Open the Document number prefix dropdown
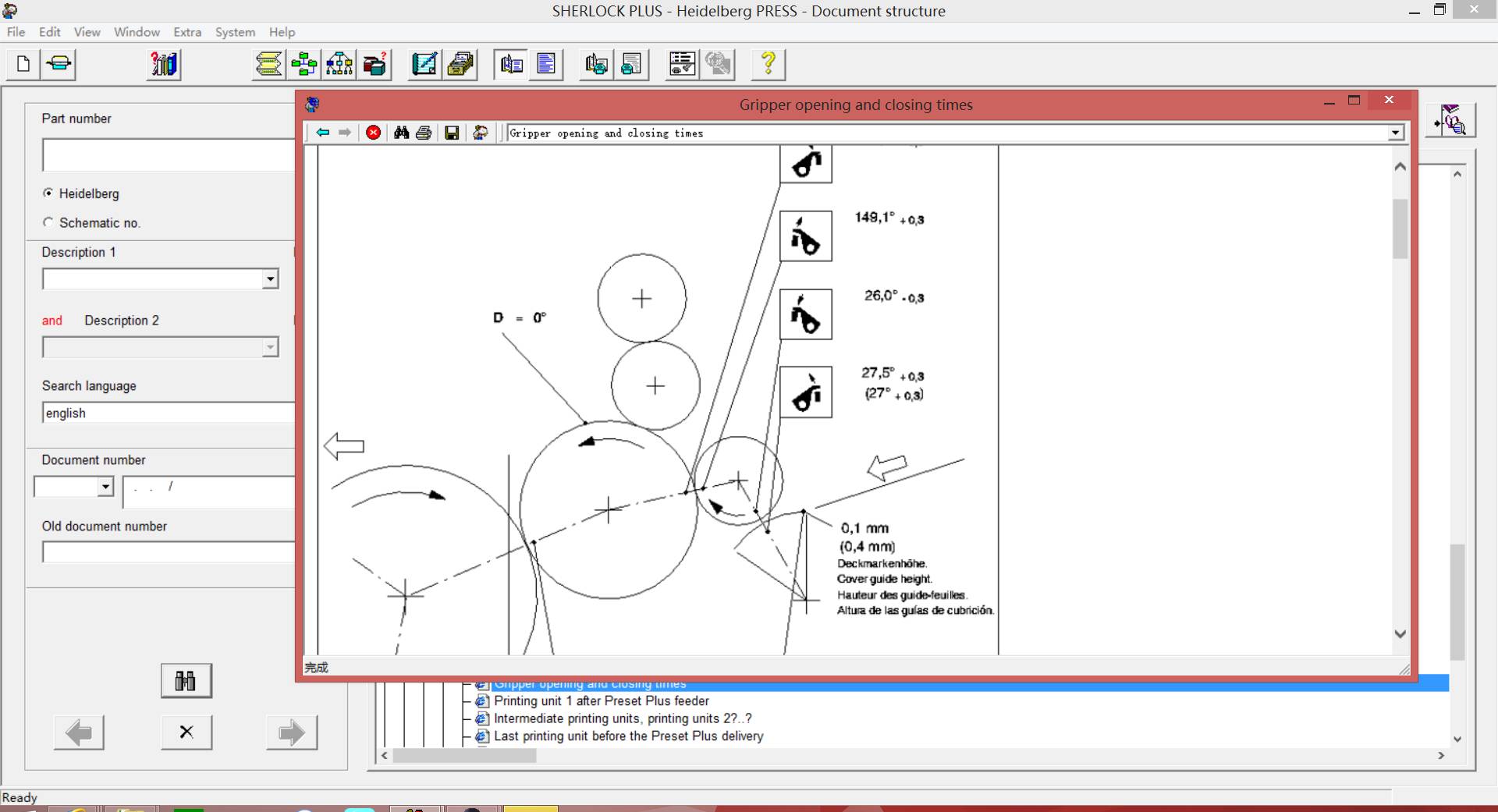 pyautogui.click(x=105, y=487)
